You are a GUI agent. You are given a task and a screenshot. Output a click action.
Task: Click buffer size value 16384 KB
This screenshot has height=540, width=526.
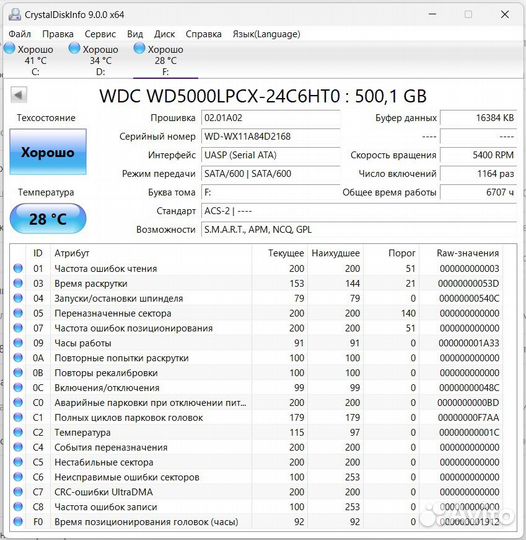click(478, 118)
